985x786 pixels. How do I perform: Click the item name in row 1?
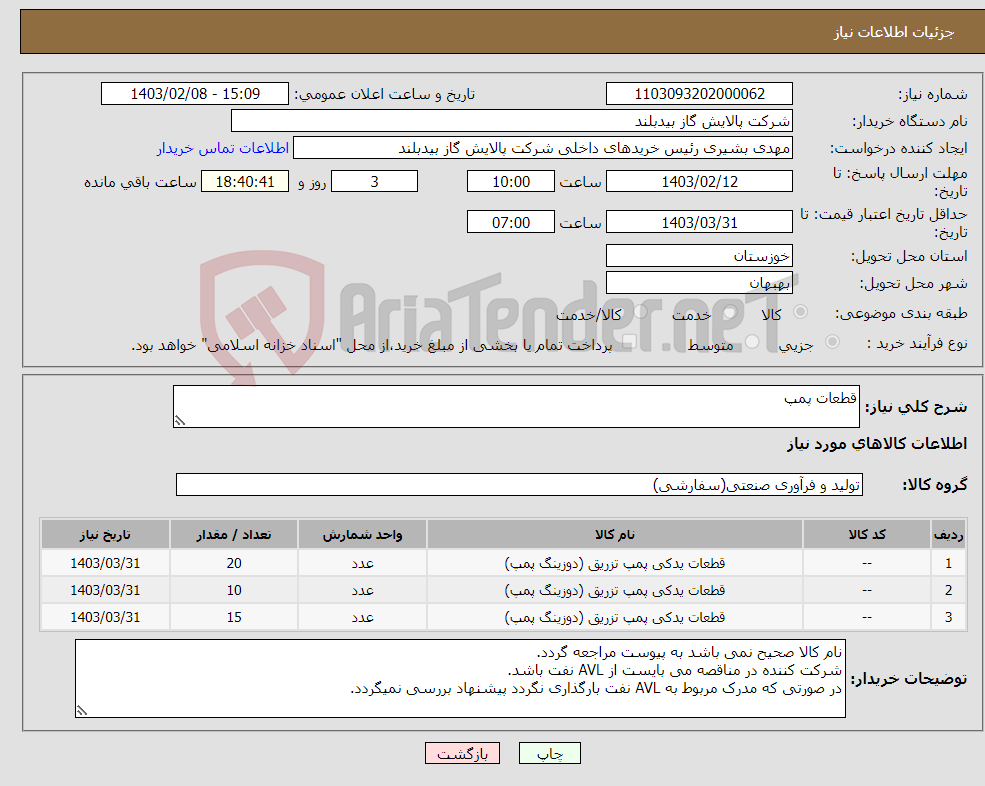[615, 563]
